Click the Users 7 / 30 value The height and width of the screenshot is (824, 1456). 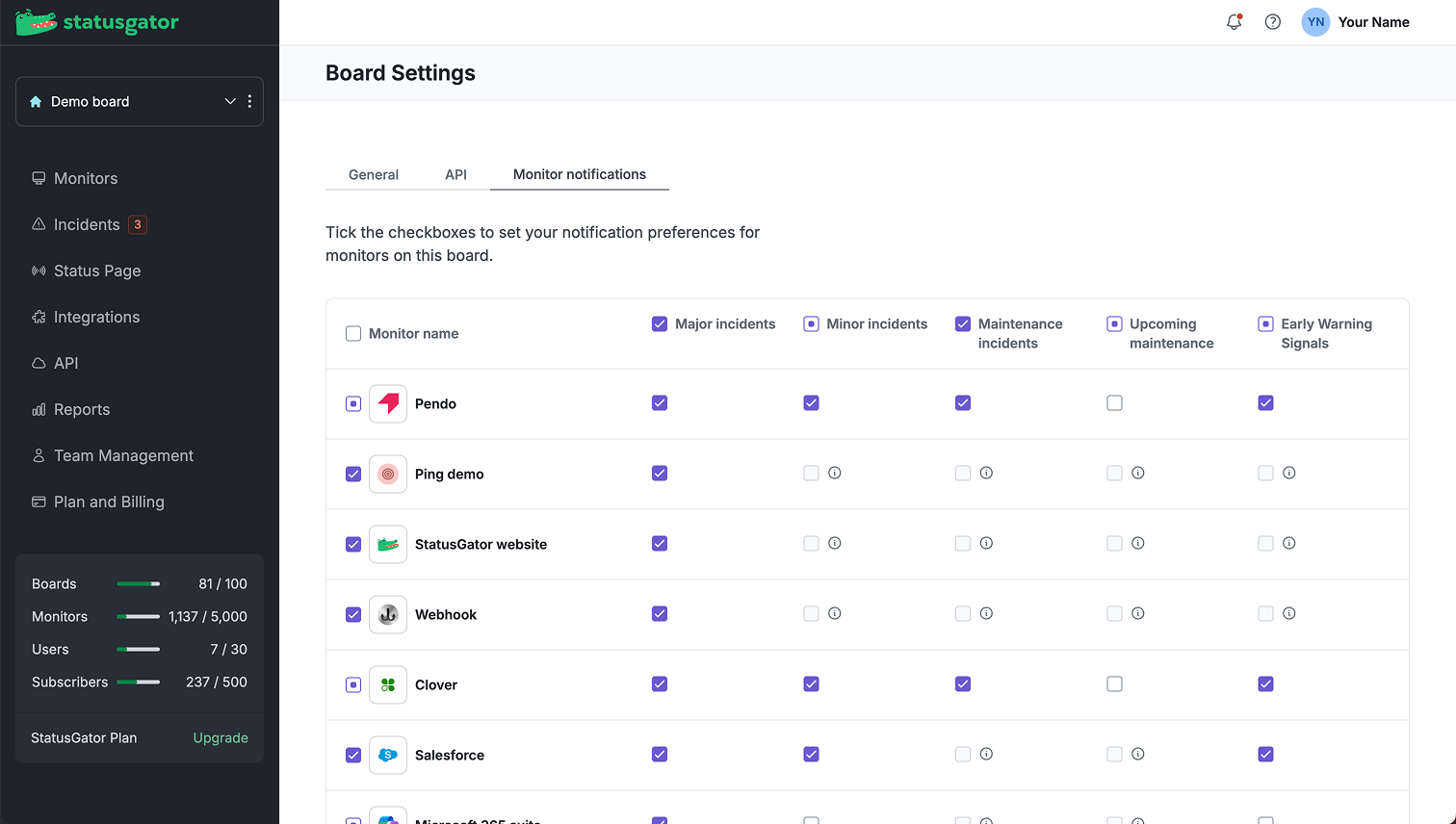tap(229, 649)
